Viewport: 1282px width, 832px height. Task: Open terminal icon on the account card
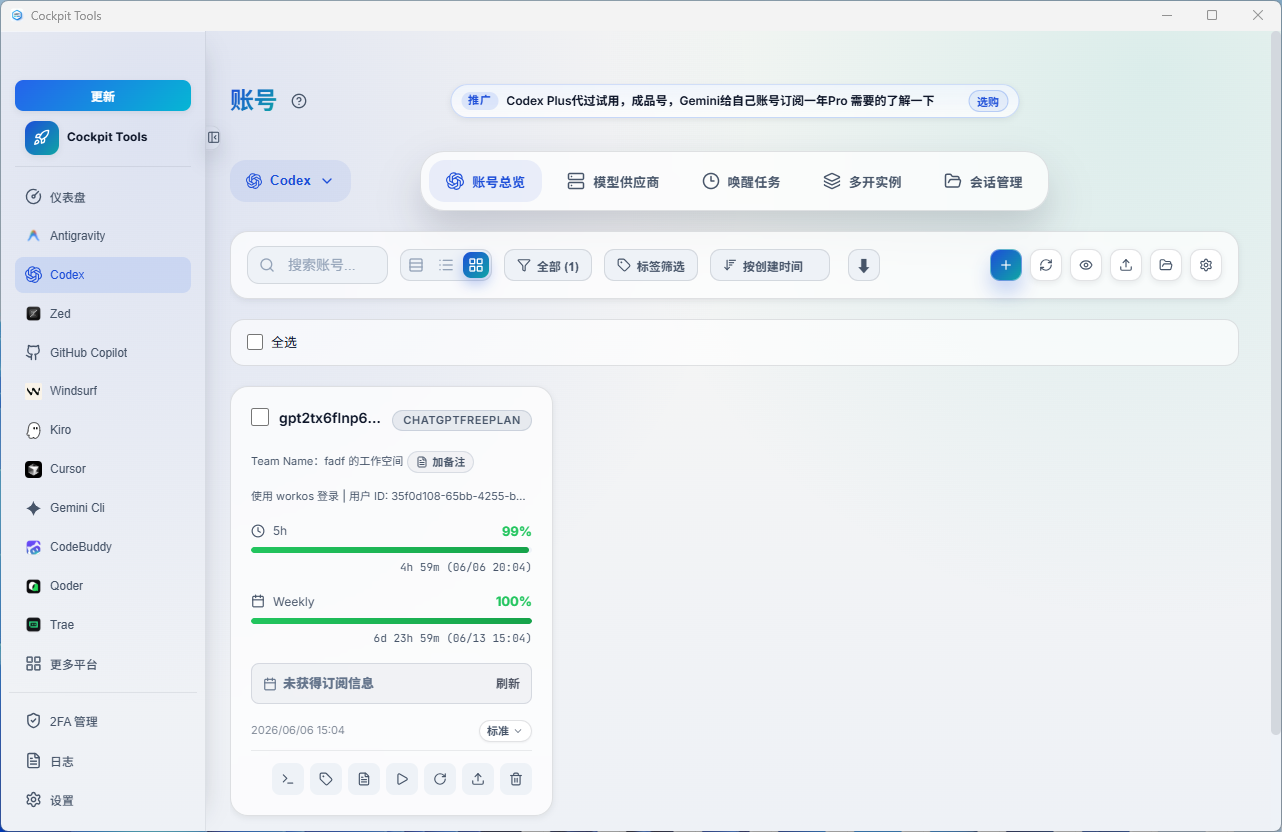click(x=288, y=779)
